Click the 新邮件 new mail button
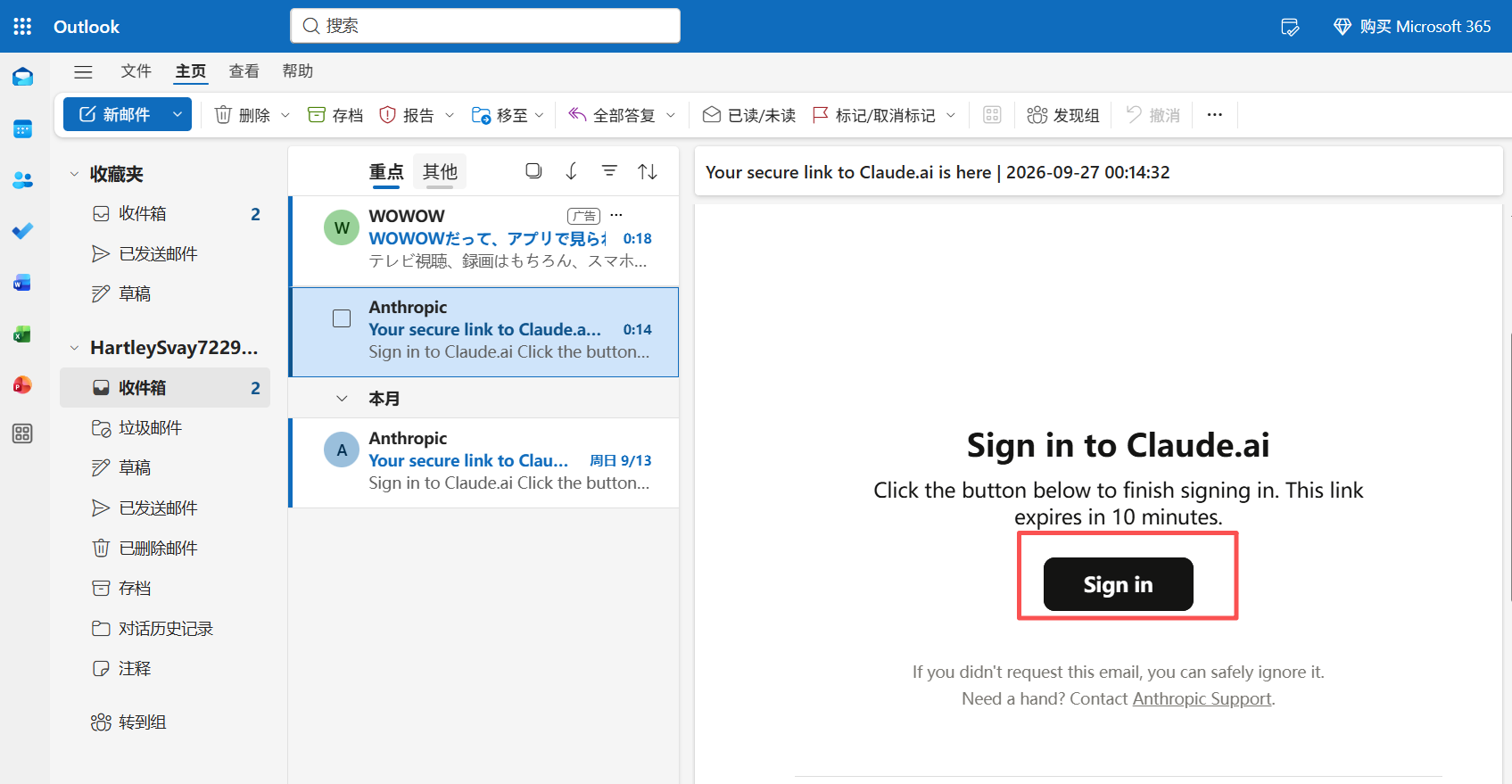Viewport: 1512px width, 784px height. tap(115, 114)
